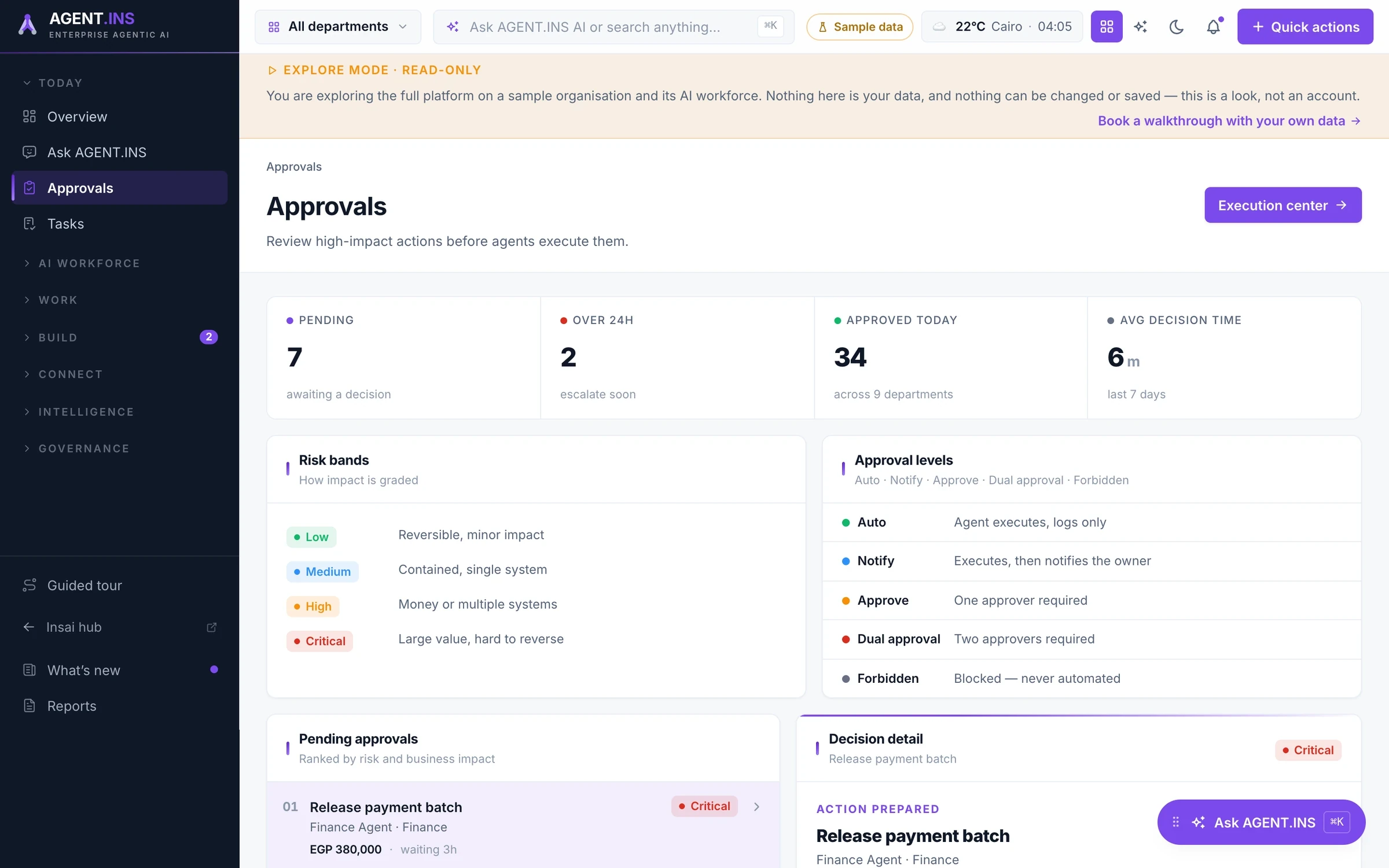
Task: Expand the GOVERNANCE section
Action: [76, 448]
